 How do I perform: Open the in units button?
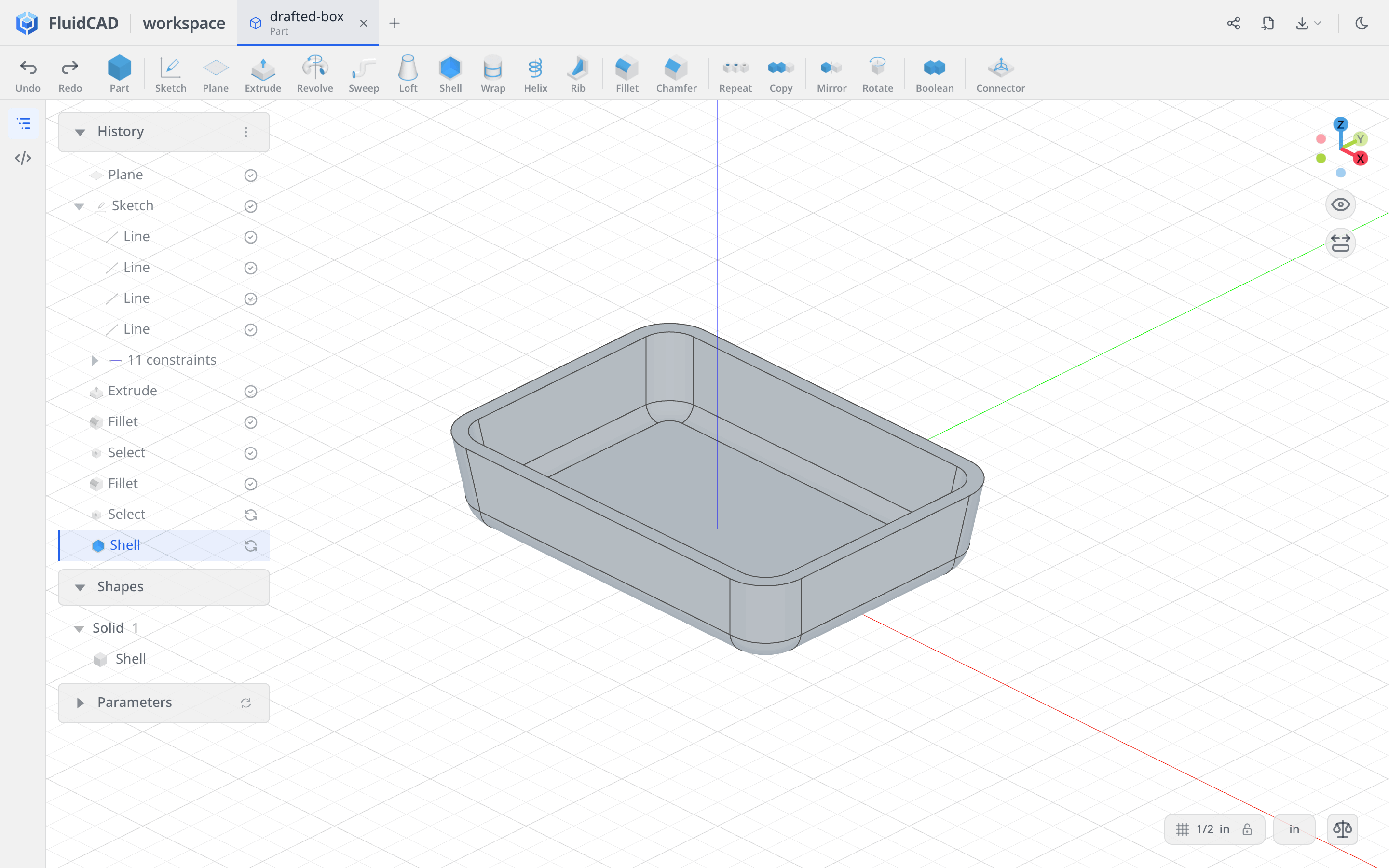click(x=1294, y=829)
